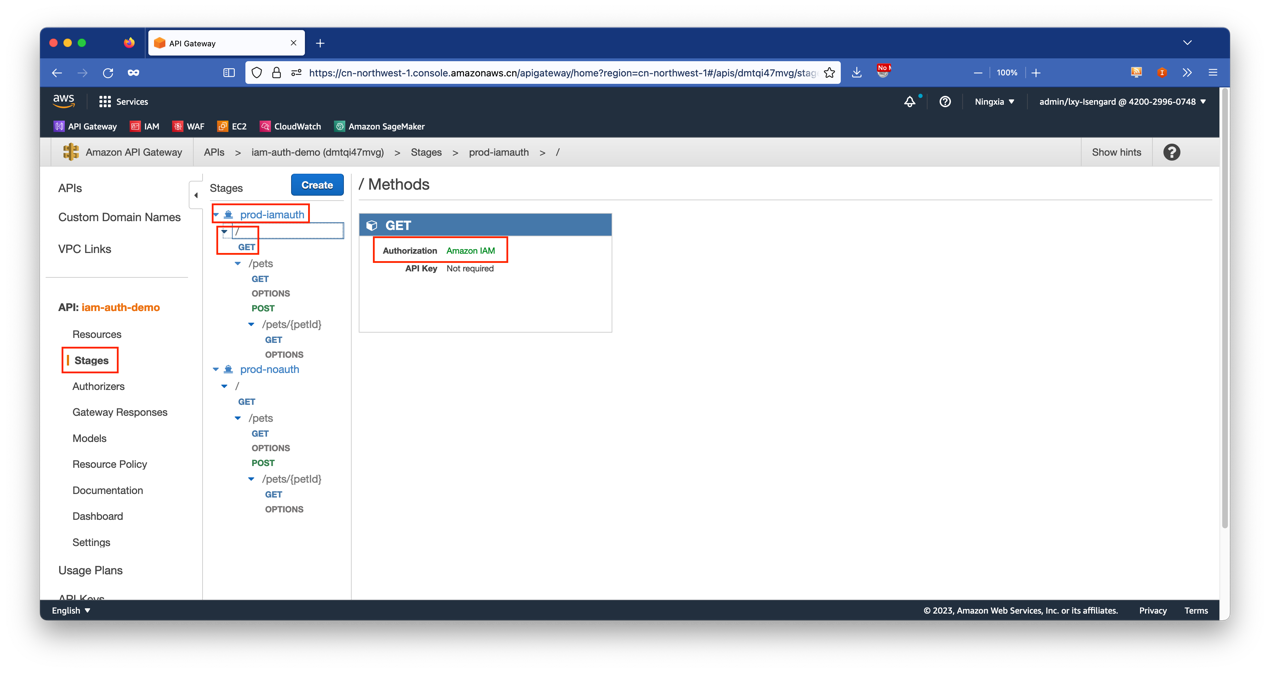Viewport: 1270px width, 673px height.
Task: Open the APIs breadcrumb link
Action: click(x=214, y=153)
